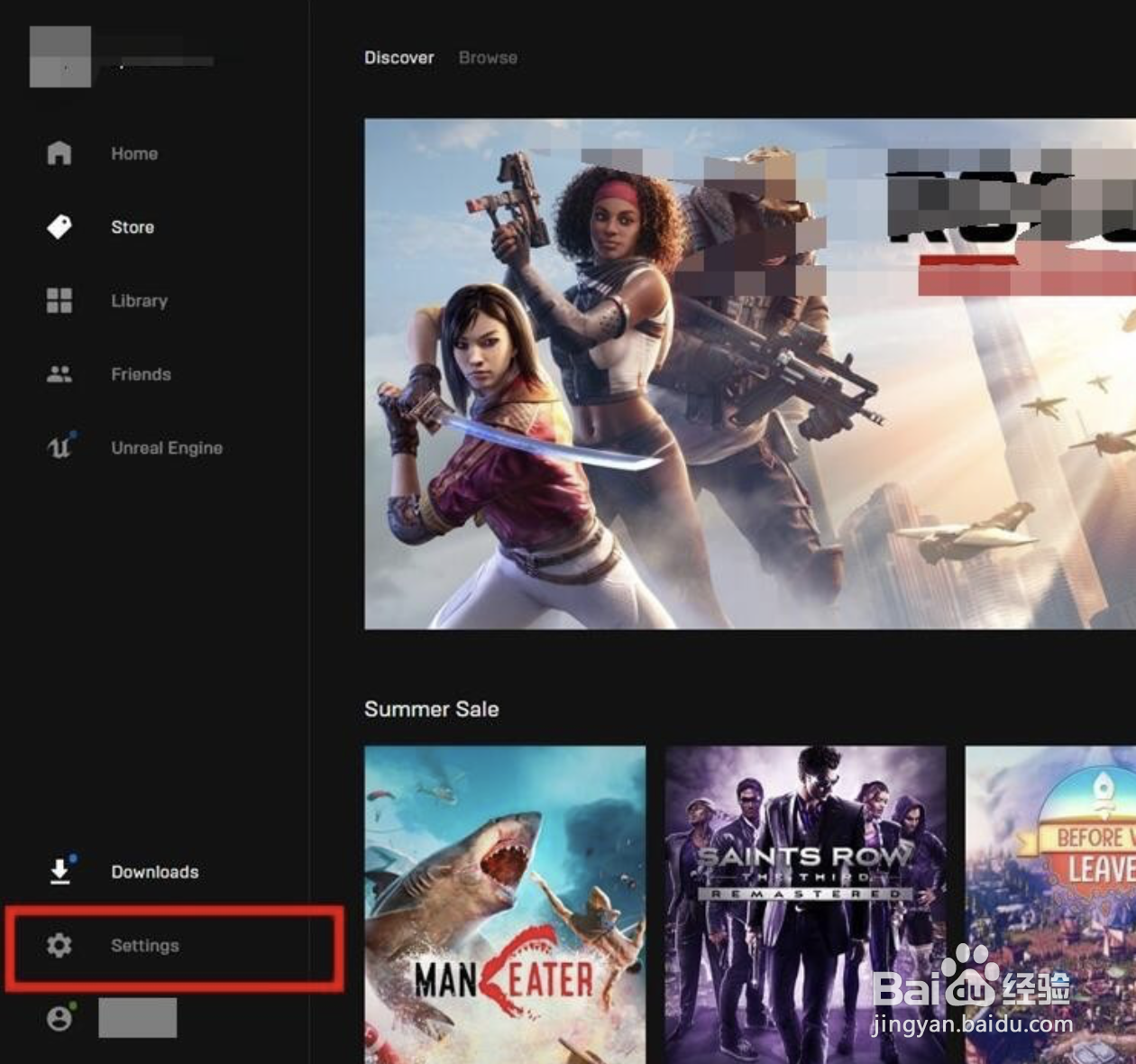
Task: Open the Before We Leave game card
Action: [1050, 904]
